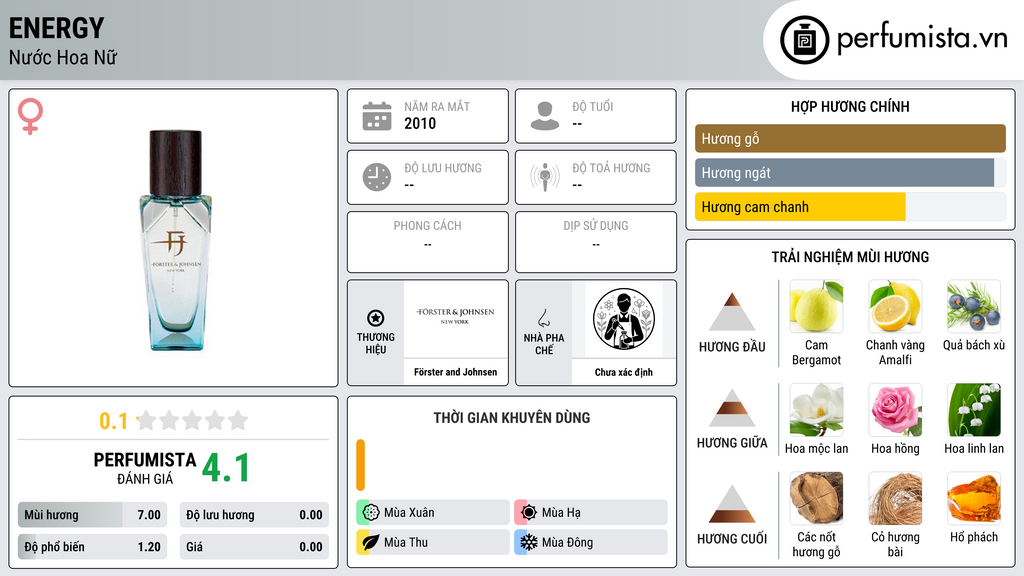This screenshot has width=1024, height=576.
Task: Click the Phong cách box
Action: [428, 242]
